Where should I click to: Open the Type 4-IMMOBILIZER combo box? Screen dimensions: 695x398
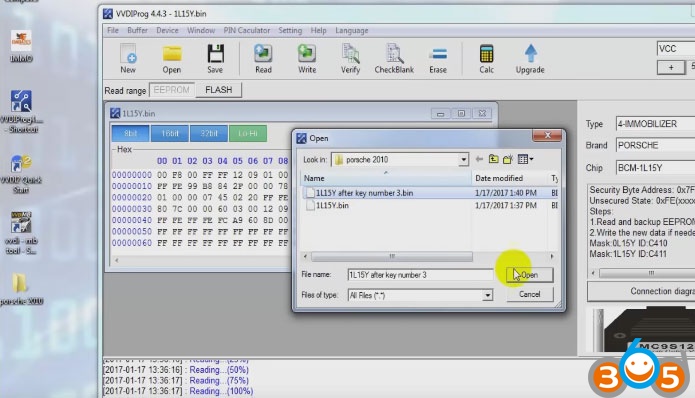pos(655,124)
